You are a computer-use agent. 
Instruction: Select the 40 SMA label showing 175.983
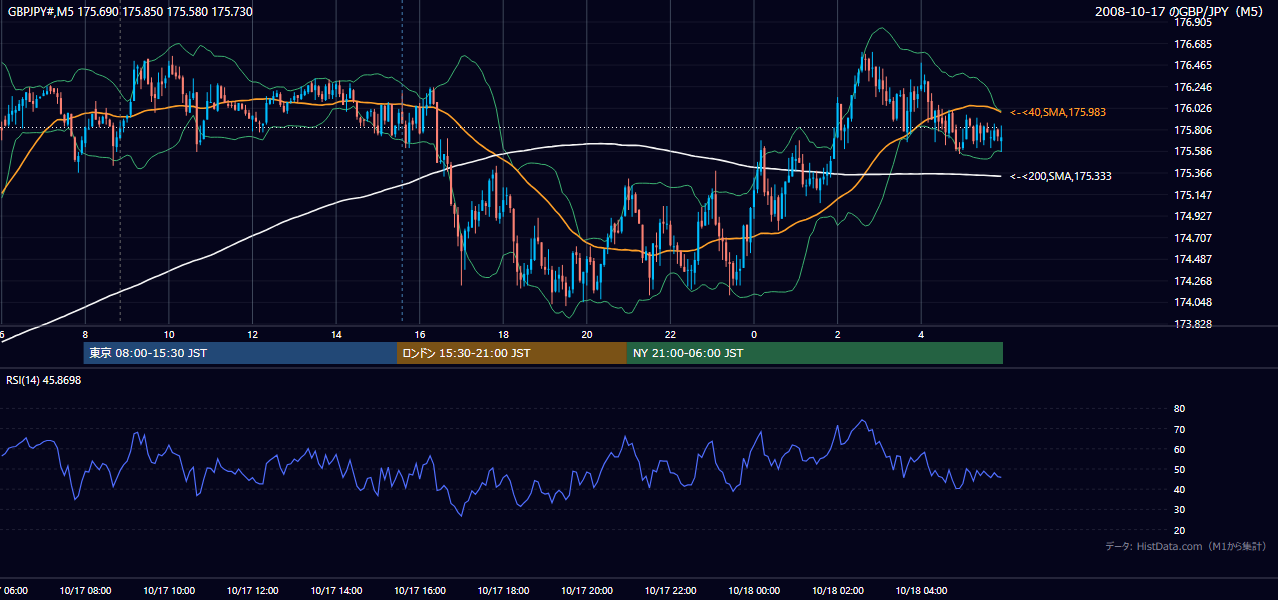point(1058,112)
